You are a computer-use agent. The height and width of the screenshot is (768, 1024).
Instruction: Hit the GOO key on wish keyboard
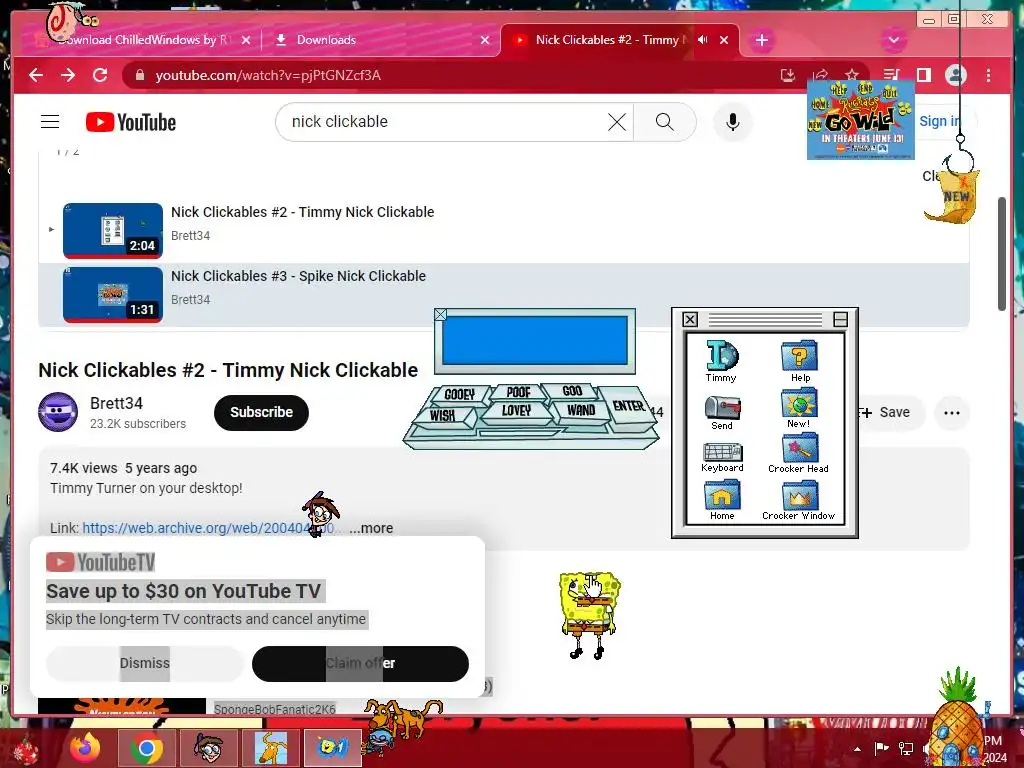point(572,391)
